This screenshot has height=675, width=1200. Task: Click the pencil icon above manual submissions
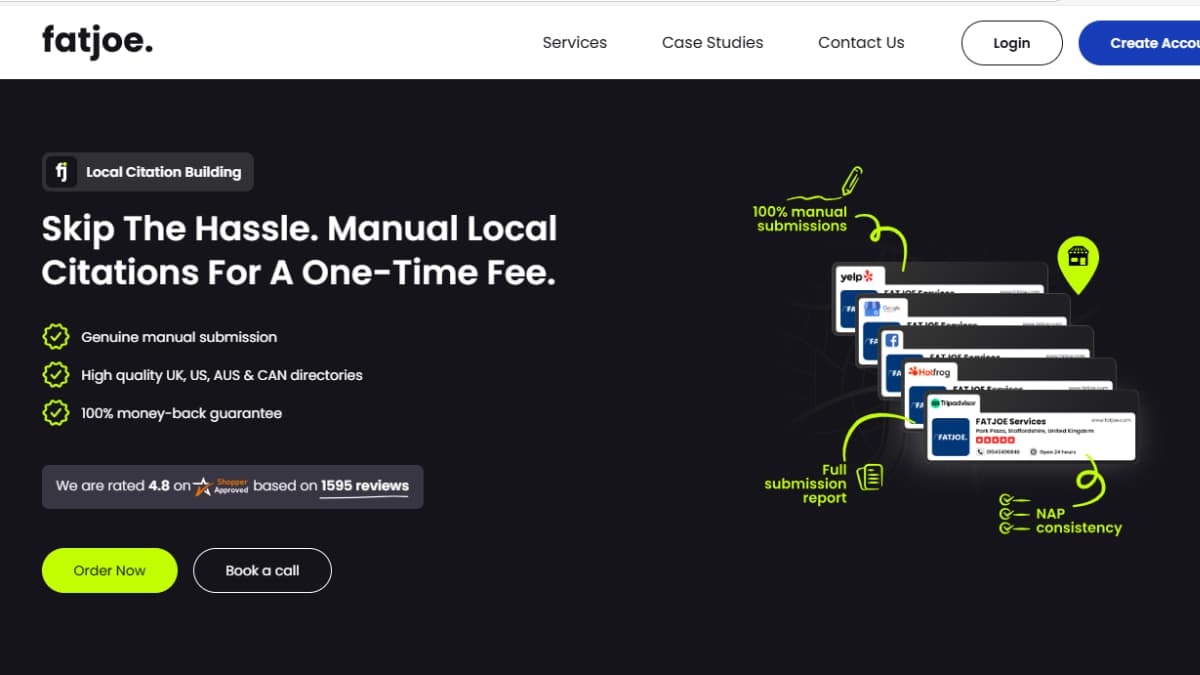point(851,181)
